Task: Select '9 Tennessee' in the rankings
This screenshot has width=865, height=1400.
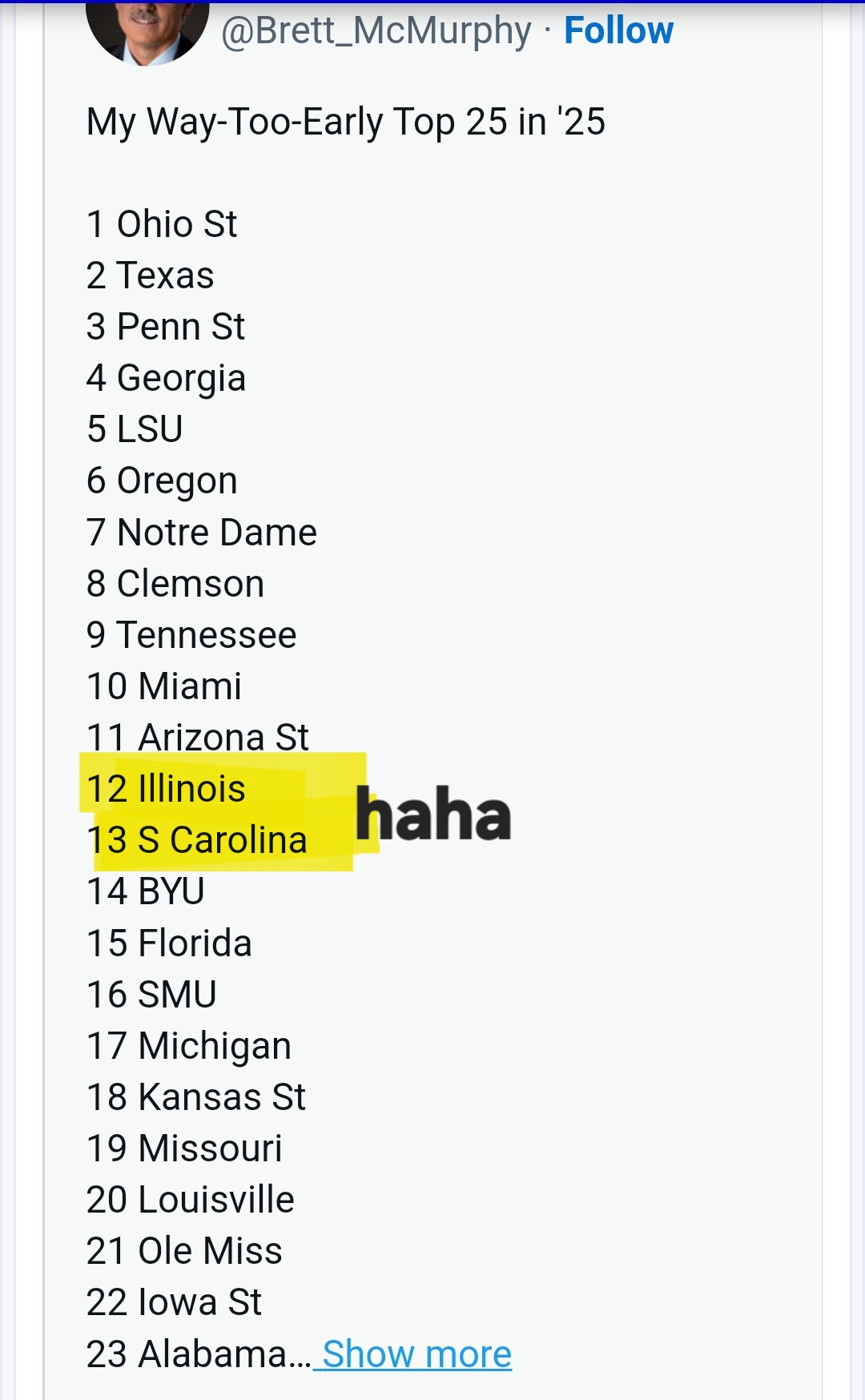Action: pos(191,635)
